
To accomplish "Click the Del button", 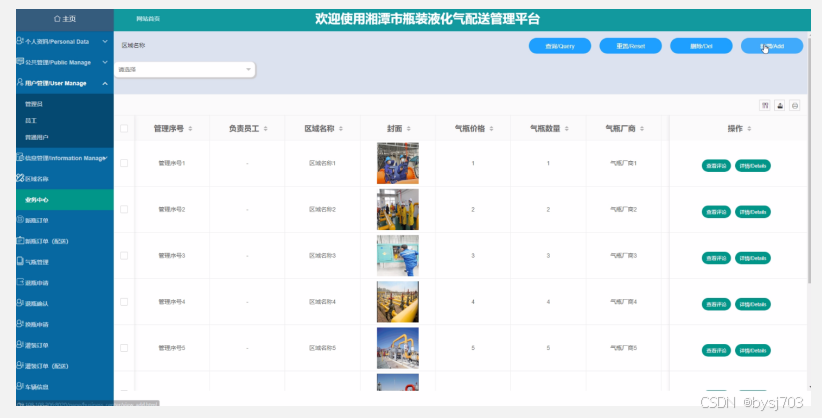I will [701, 46].
